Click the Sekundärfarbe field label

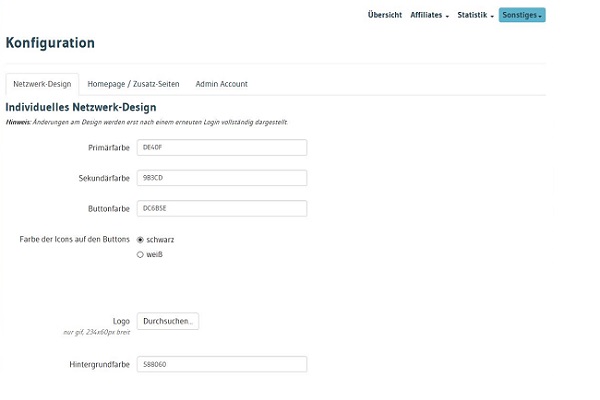point(104,178)
